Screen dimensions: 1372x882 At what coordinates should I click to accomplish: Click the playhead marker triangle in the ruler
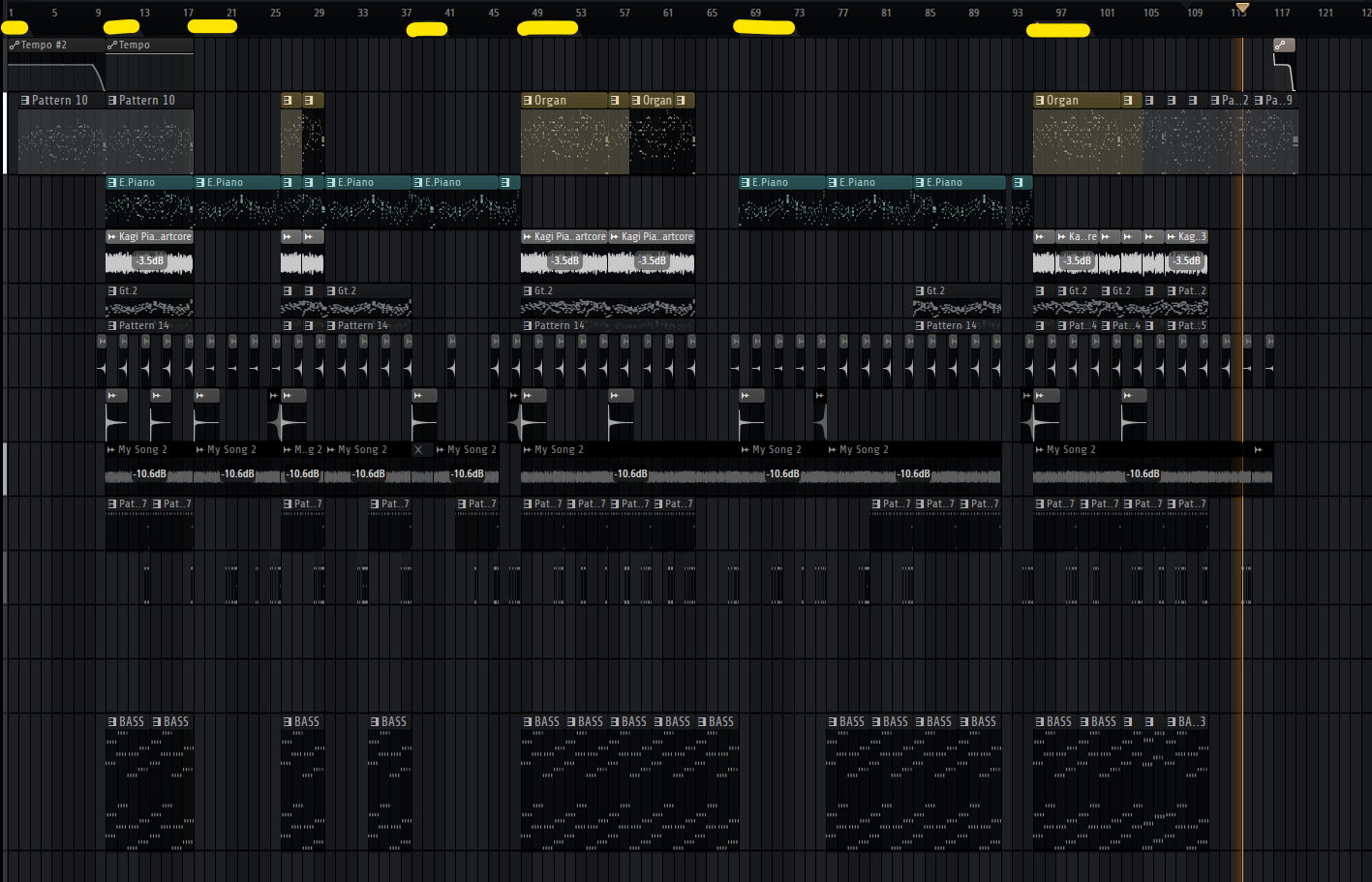1242,8
